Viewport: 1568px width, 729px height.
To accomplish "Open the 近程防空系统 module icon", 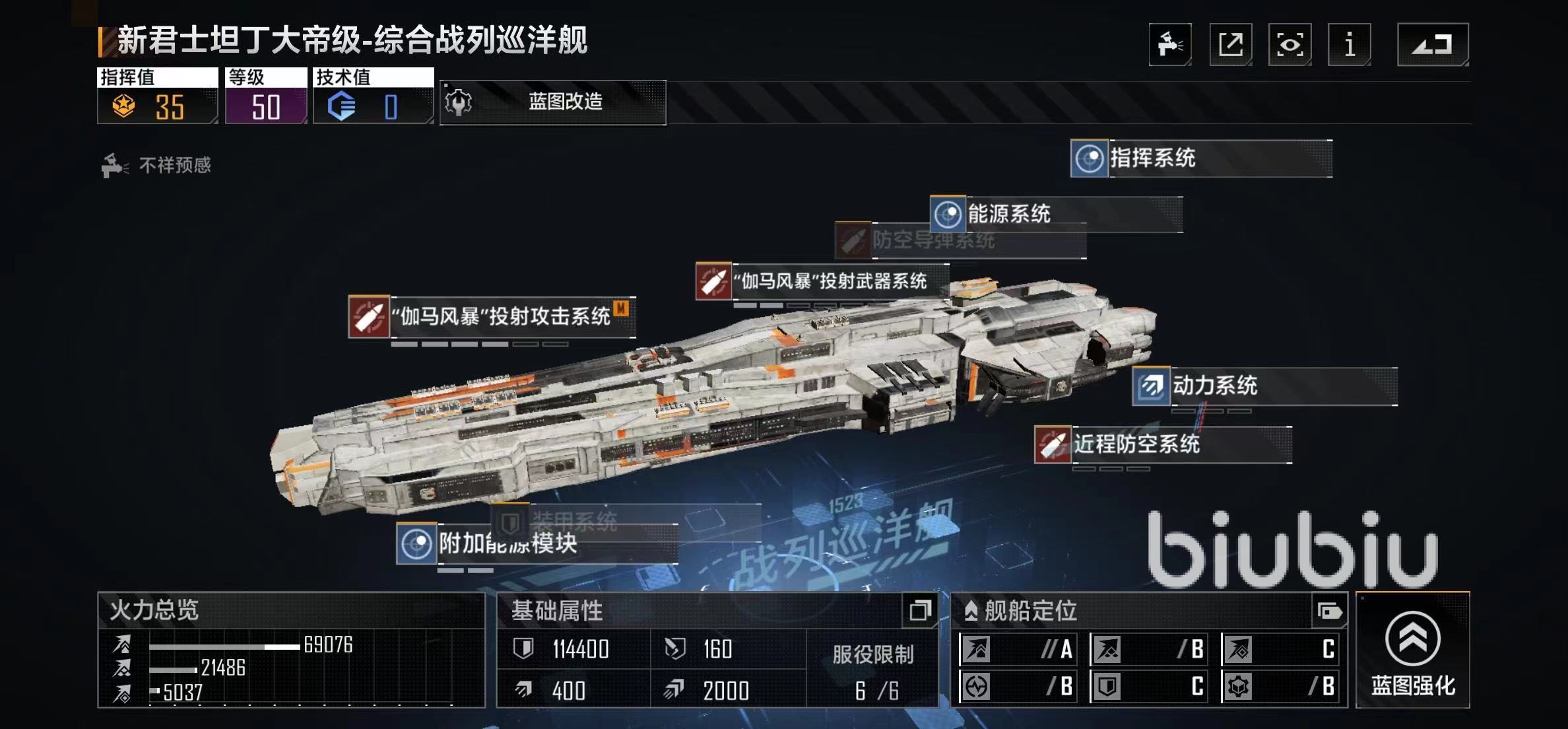I will click(x=1053, y=444).
